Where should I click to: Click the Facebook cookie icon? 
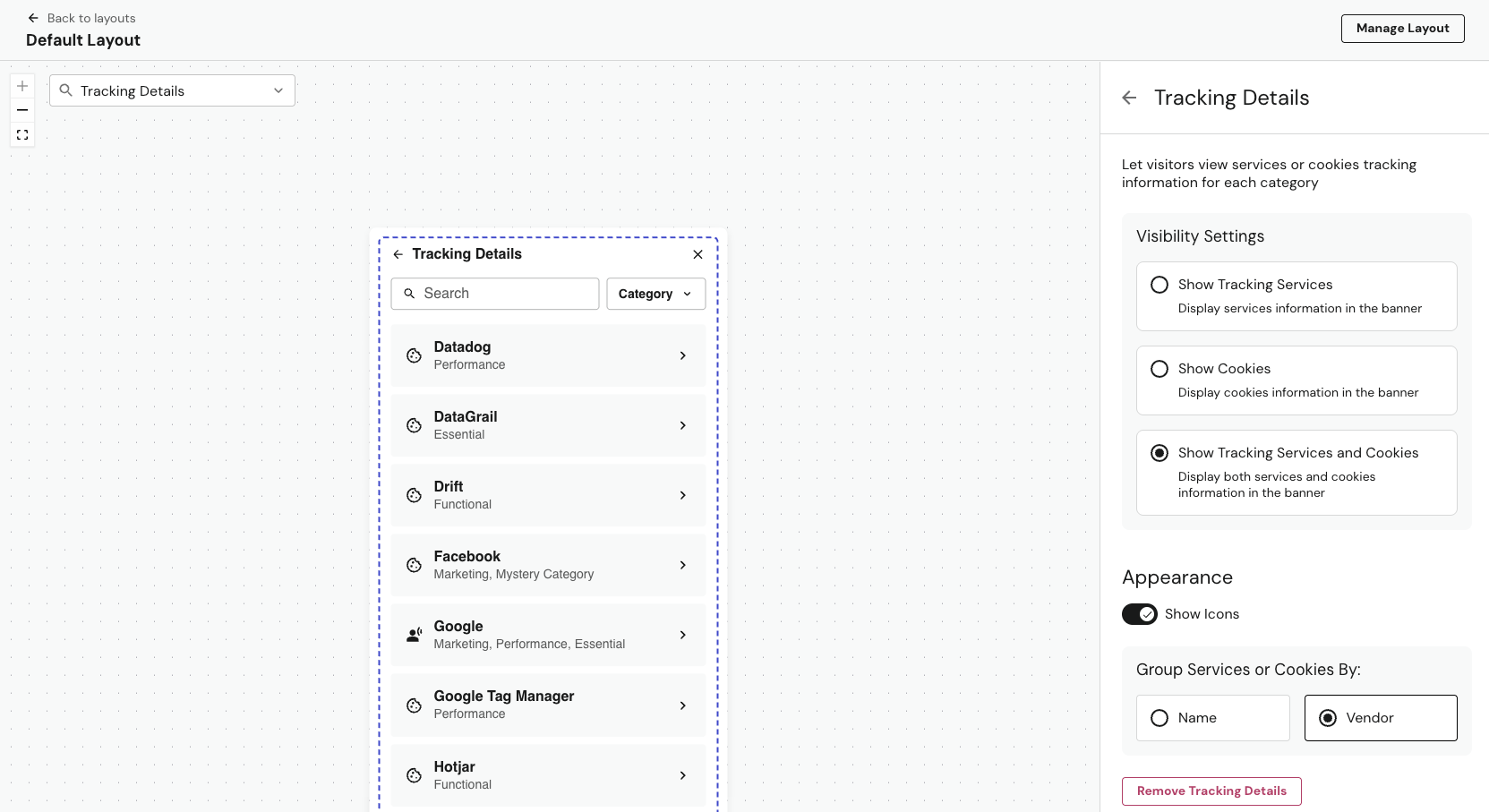[x=414, y=565]
